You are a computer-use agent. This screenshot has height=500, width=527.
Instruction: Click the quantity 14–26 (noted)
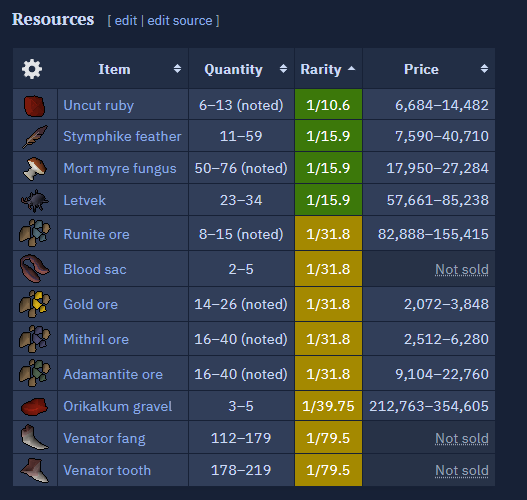tap(241, 304)
